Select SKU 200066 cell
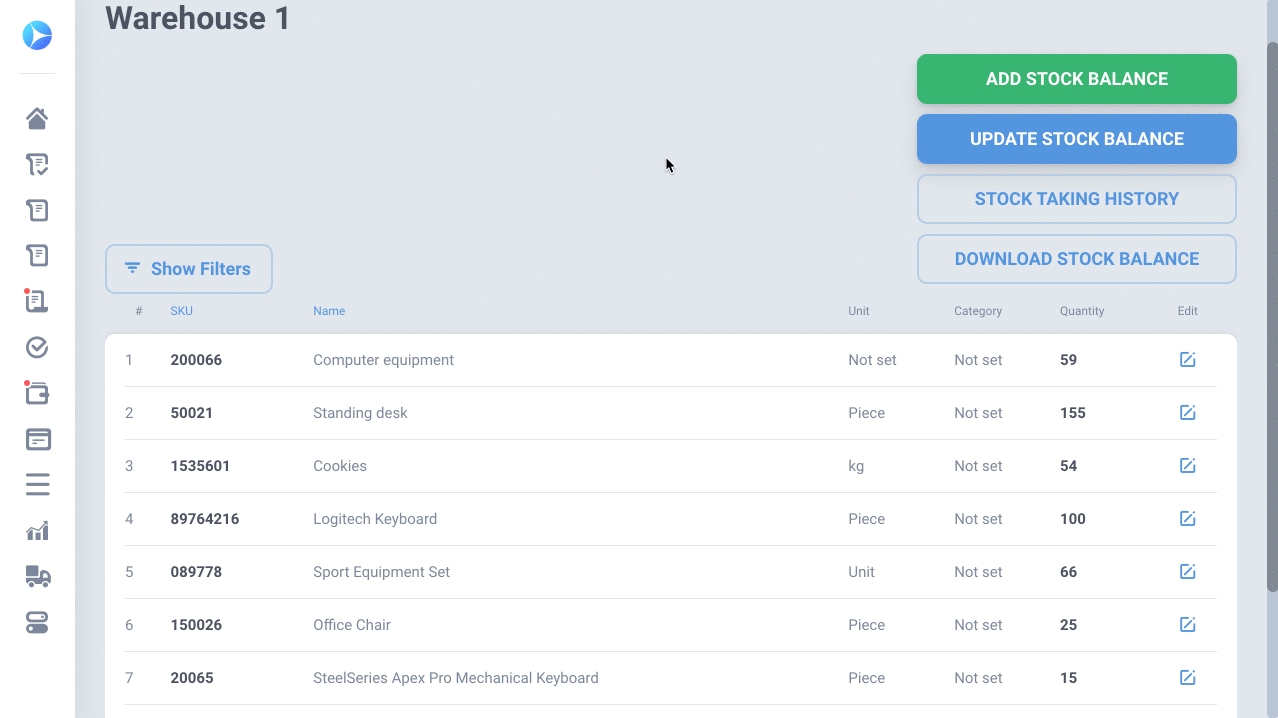Viewport: 1278px width, 718px height. pos(196,360)
